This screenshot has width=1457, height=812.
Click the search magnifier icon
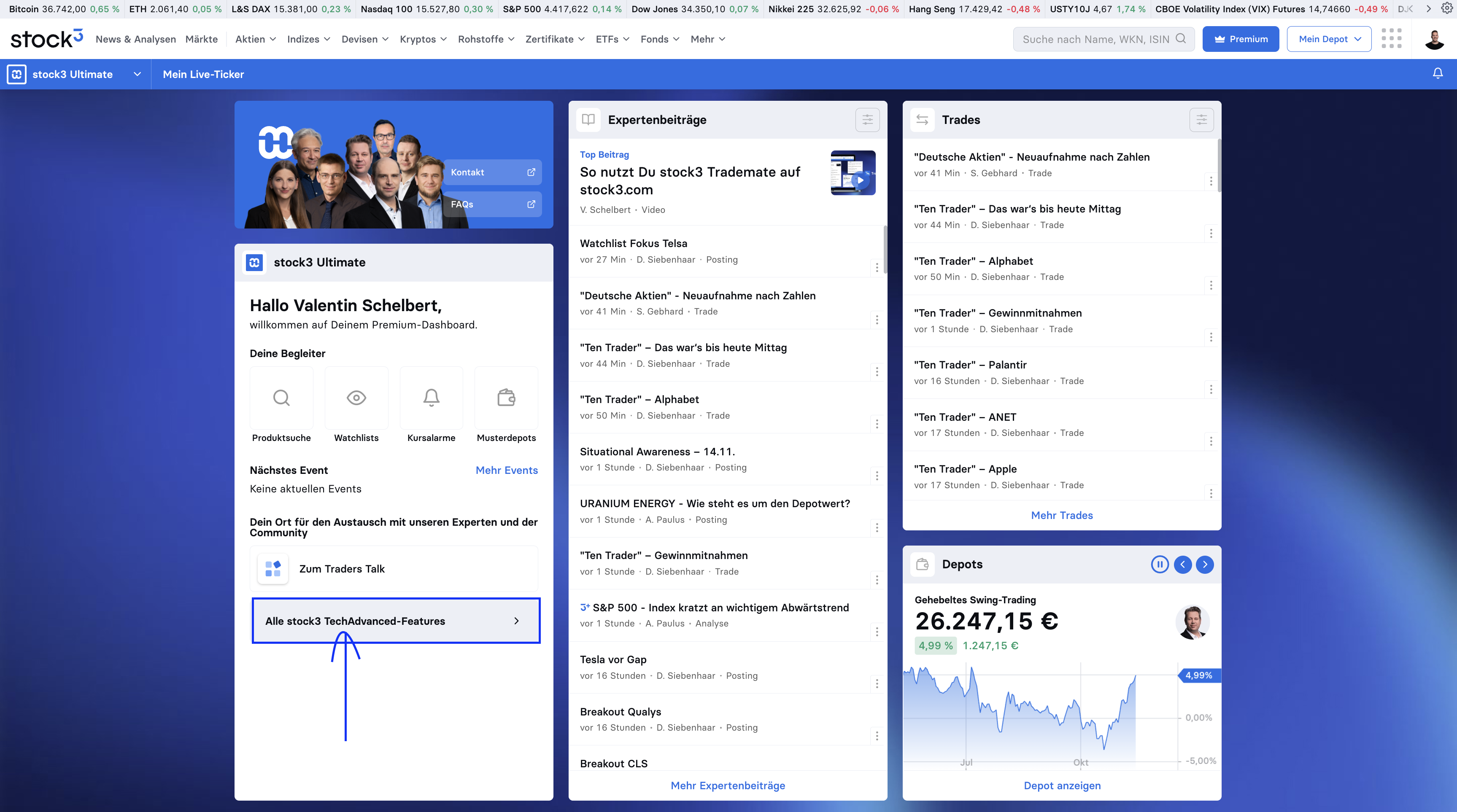tap(1180, 38)
